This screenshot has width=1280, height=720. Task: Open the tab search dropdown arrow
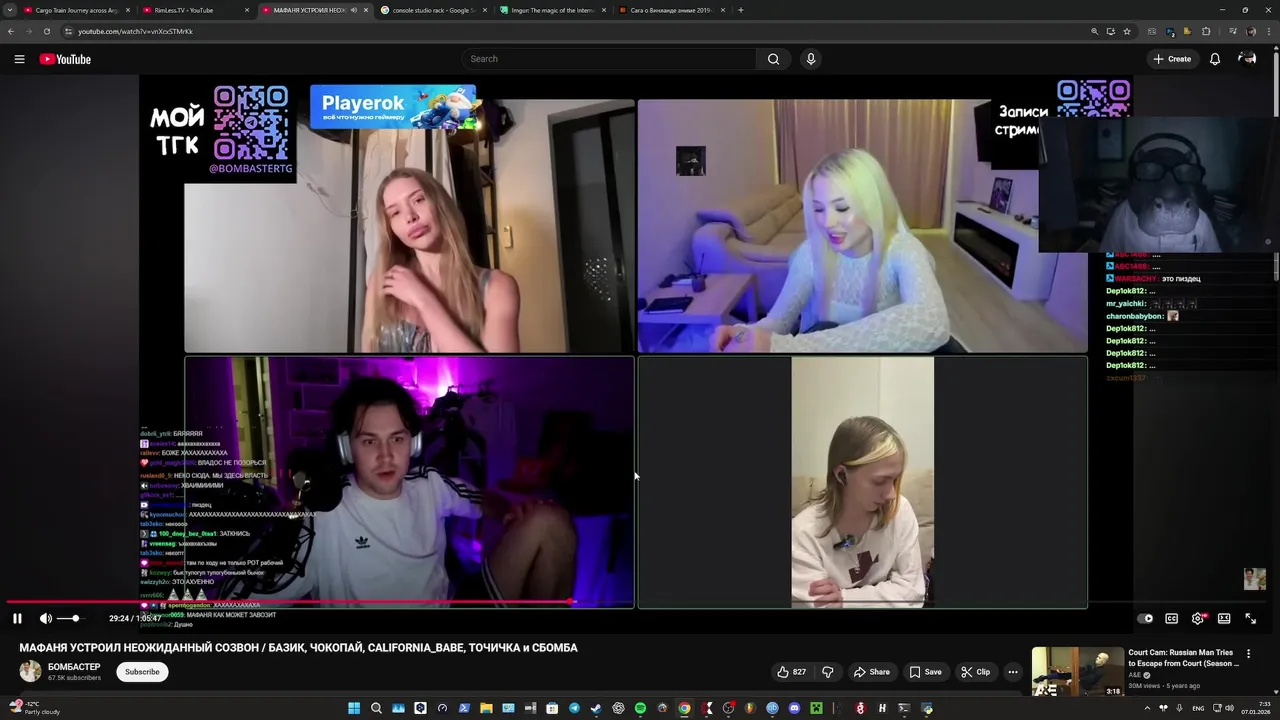(x=10, y=10)
